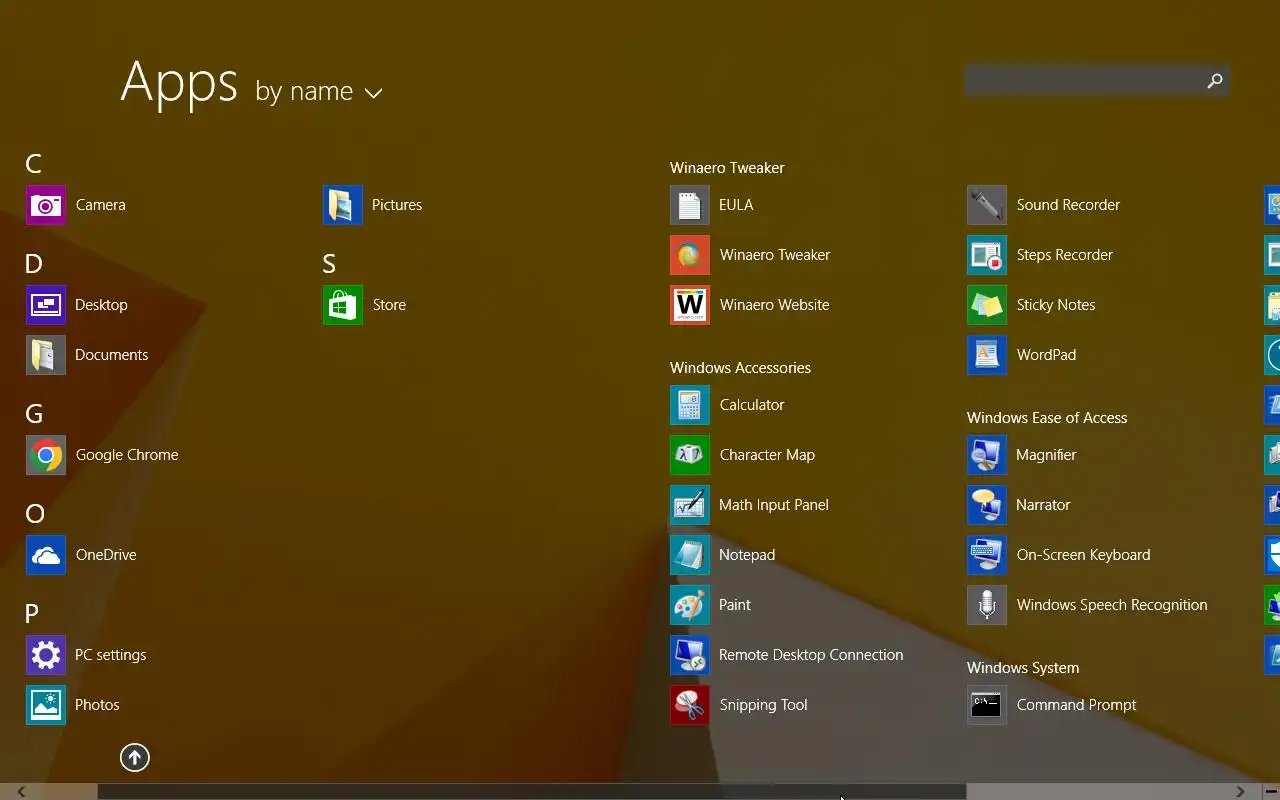Click the scrollbar left arrow
Screen dimensions: 1280x800
(20, 792)
